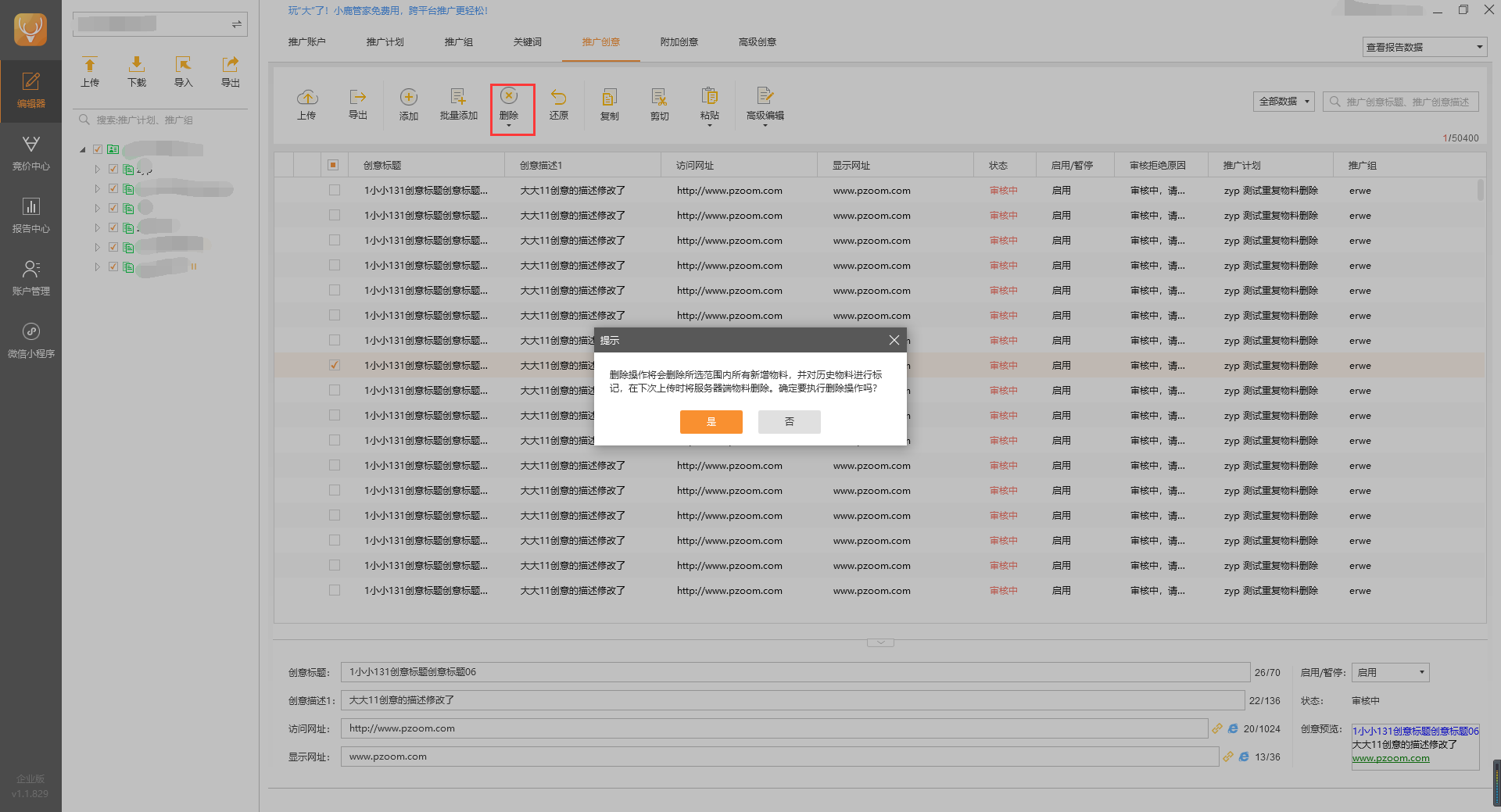Expand the third child plan tree node
This screenshot has height=812, width=1501.
98,208
